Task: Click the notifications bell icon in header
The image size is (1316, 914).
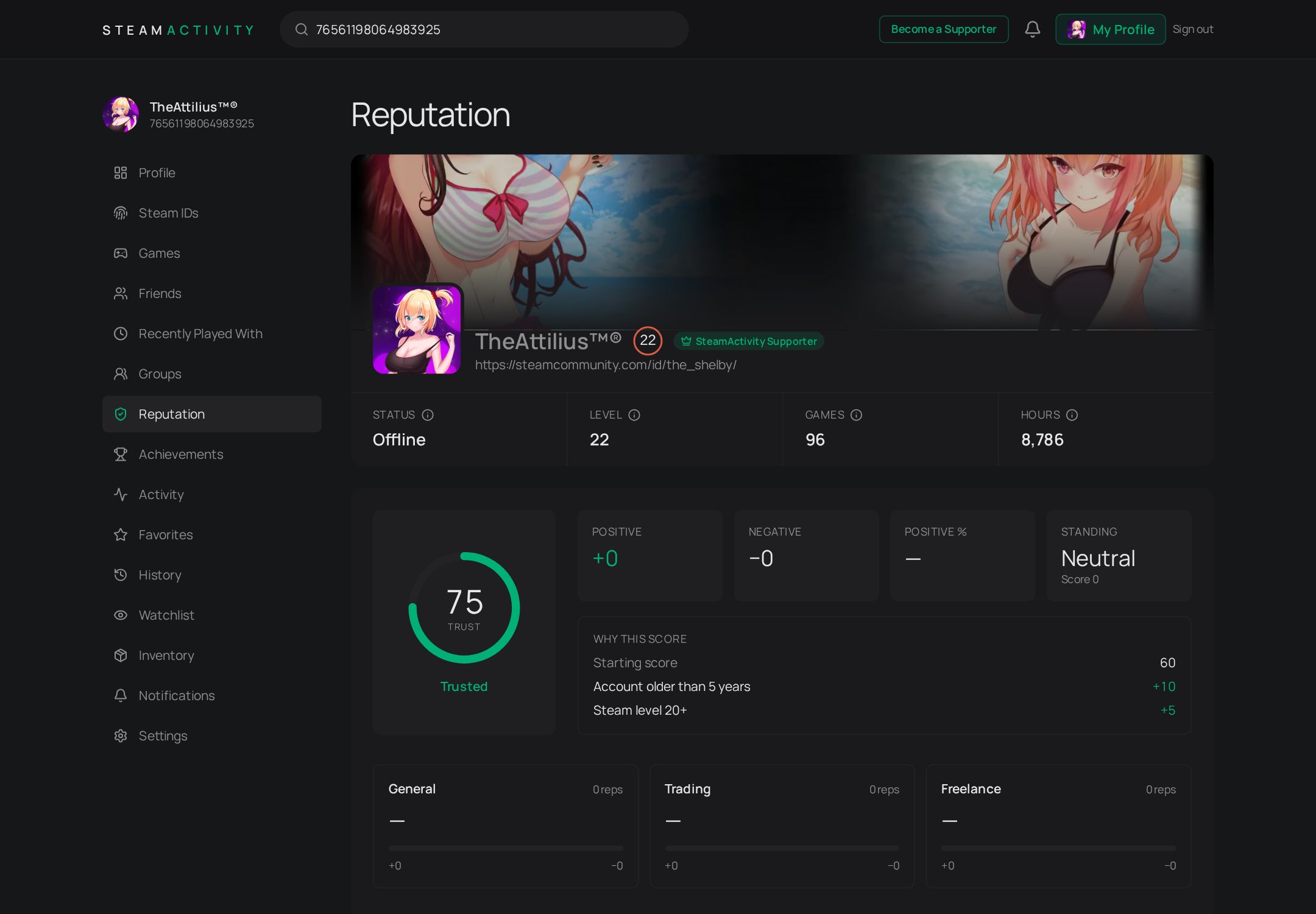Action: click(x=1032, y=29)
